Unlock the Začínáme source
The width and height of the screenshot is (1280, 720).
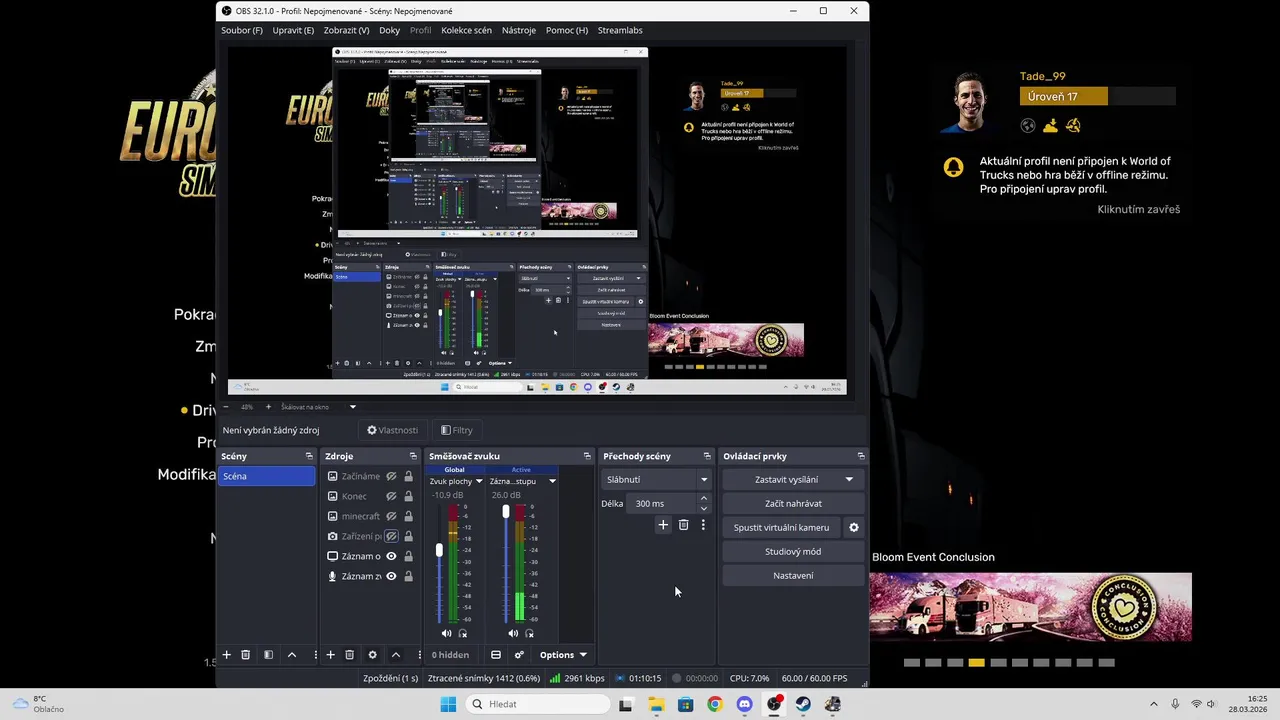[408, 476]
